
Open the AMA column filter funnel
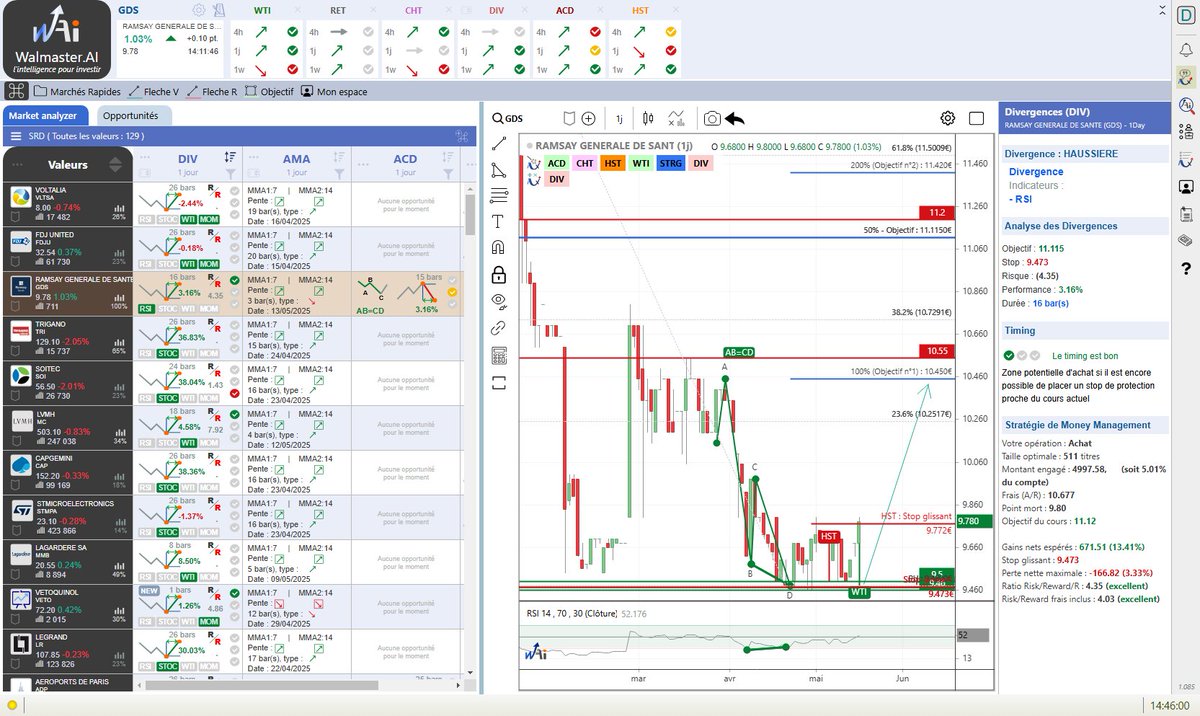point(338,172)
